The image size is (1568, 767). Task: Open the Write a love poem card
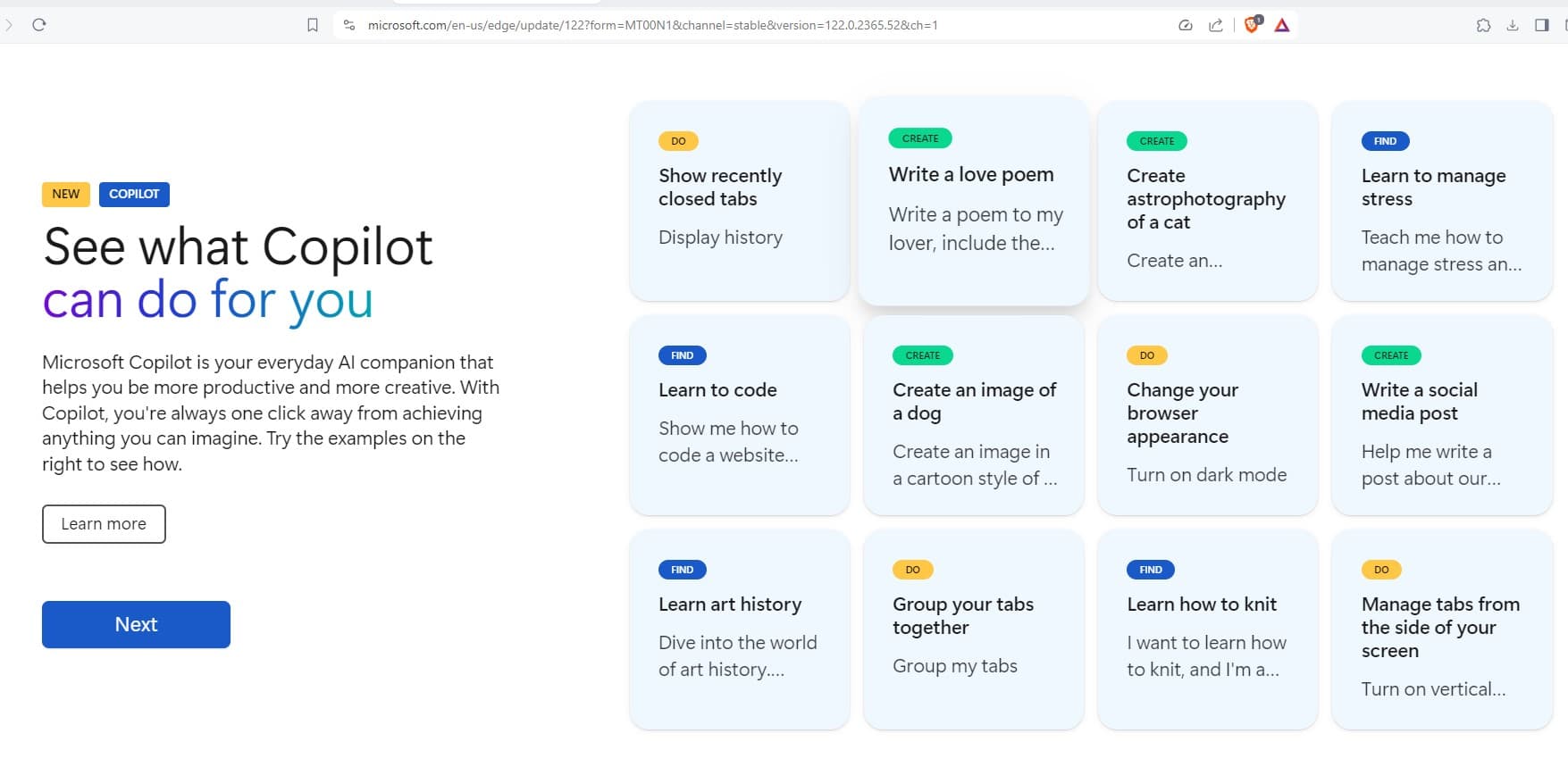[x=973, y=200]
